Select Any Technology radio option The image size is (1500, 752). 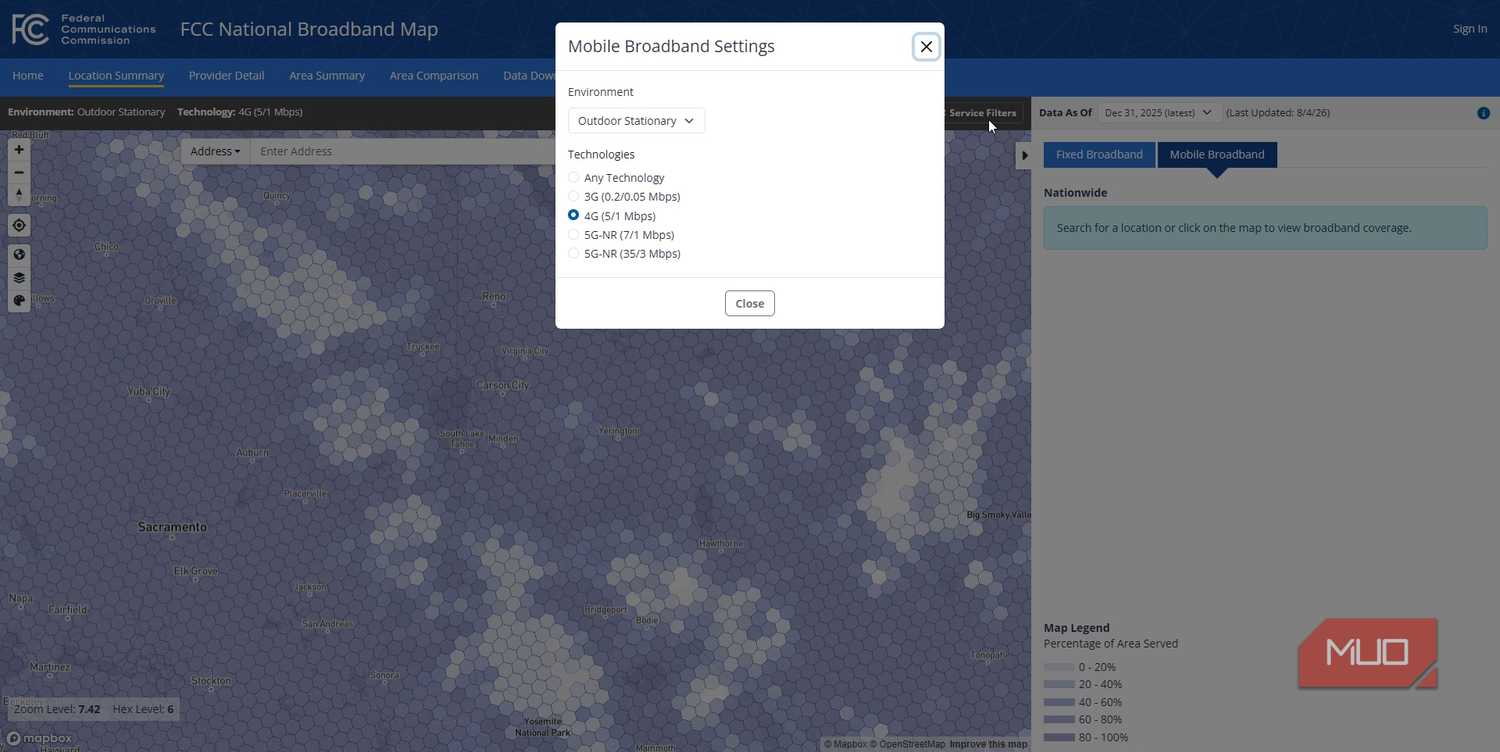(574, 178)
